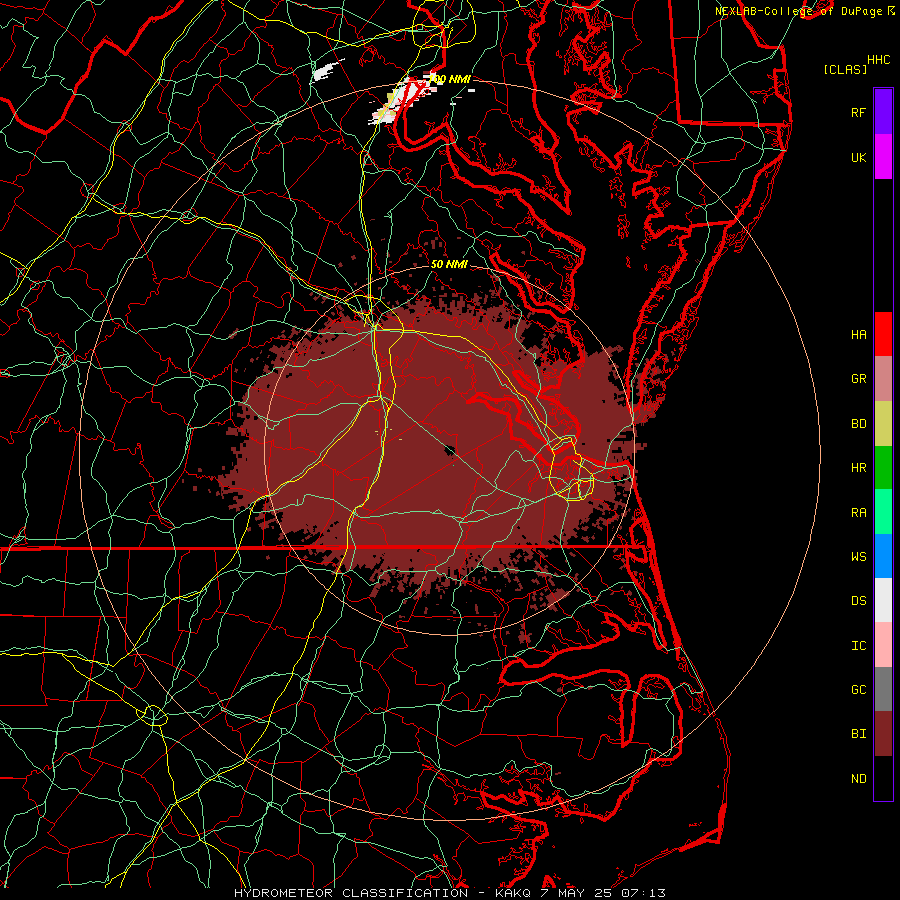Click the RF legend label
The width and height of the screenshot is (900, 900).
858,112
